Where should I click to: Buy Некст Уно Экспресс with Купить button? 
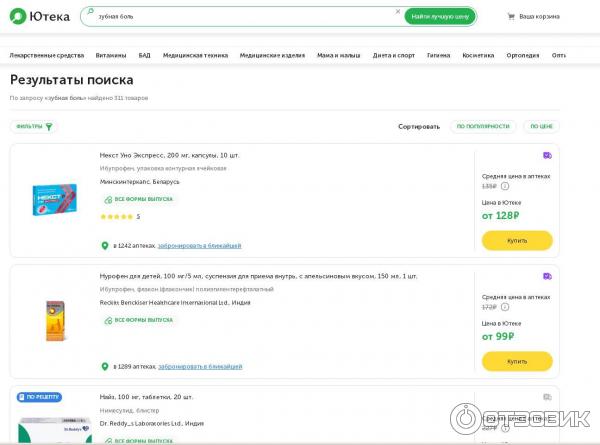coord(516,240)
